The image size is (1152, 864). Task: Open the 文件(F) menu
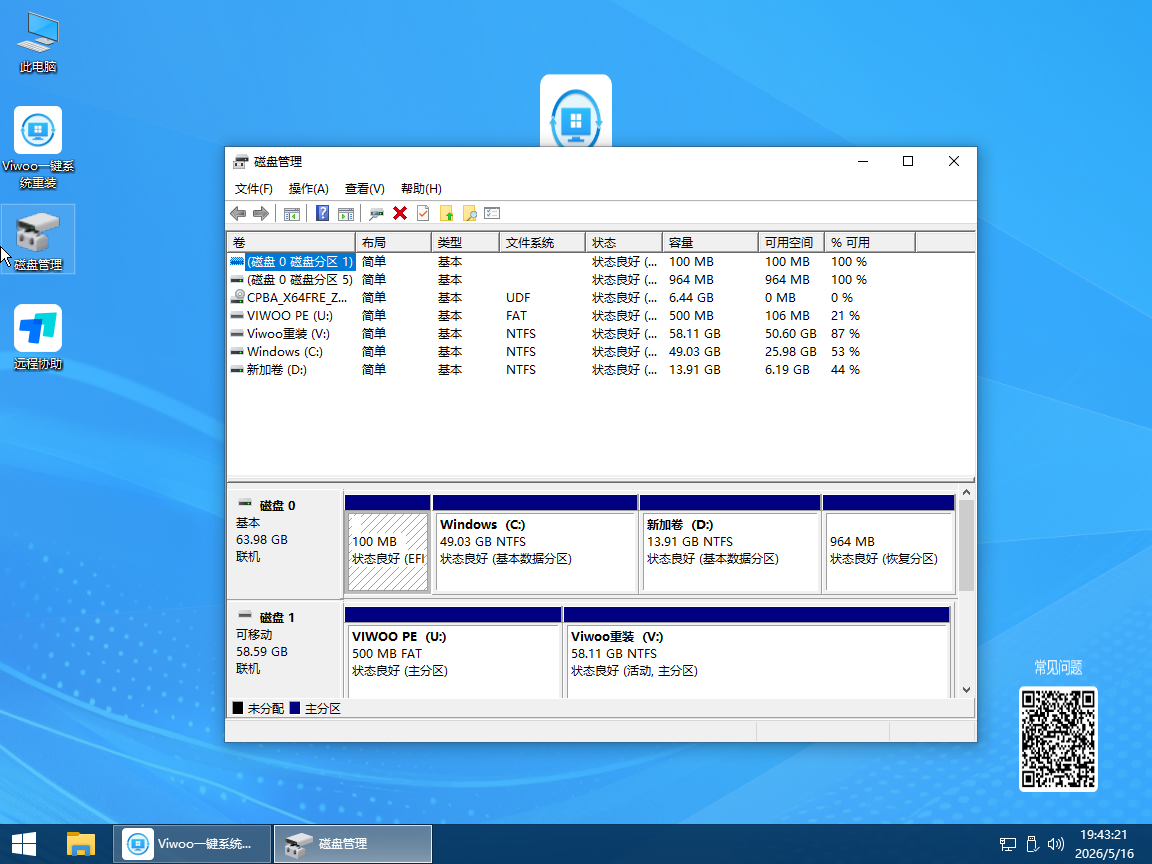tap(253, 189)
